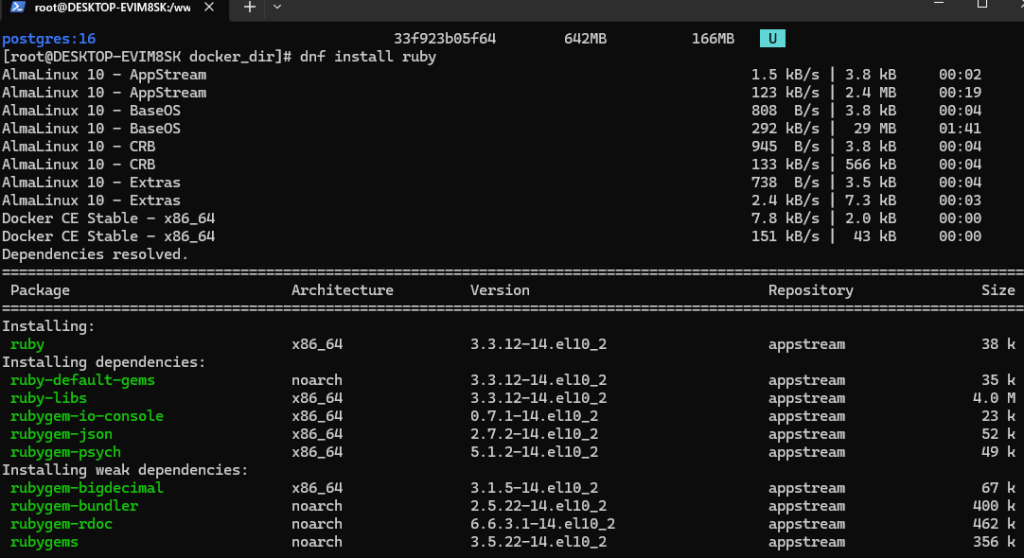Click the cyan U status badge

[x=773, y=39]
